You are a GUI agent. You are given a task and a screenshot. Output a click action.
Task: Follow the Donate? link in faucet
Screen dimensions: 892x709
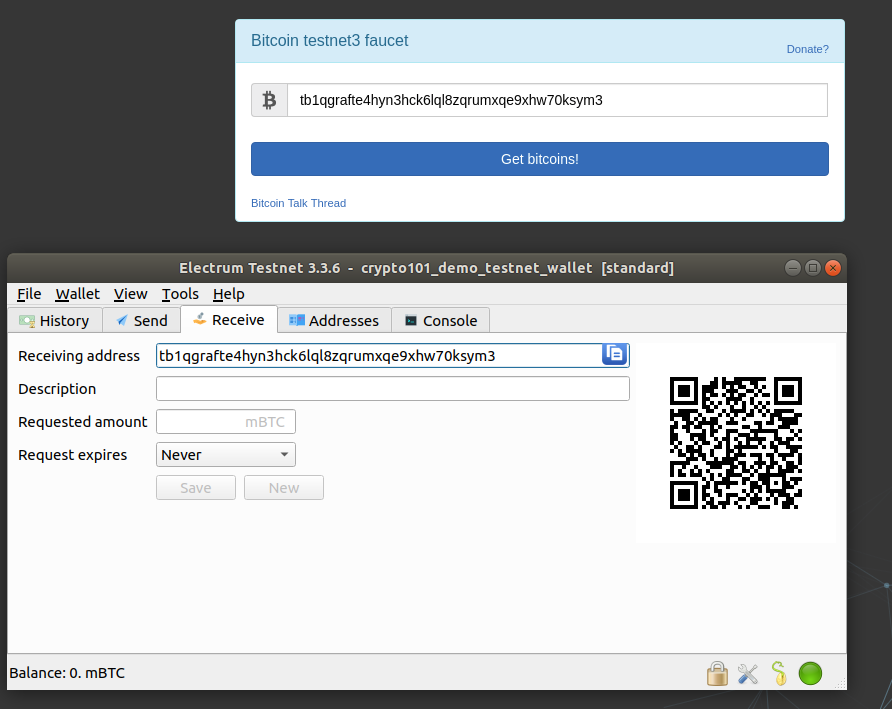pyautogui.click(x=807, y=49)
